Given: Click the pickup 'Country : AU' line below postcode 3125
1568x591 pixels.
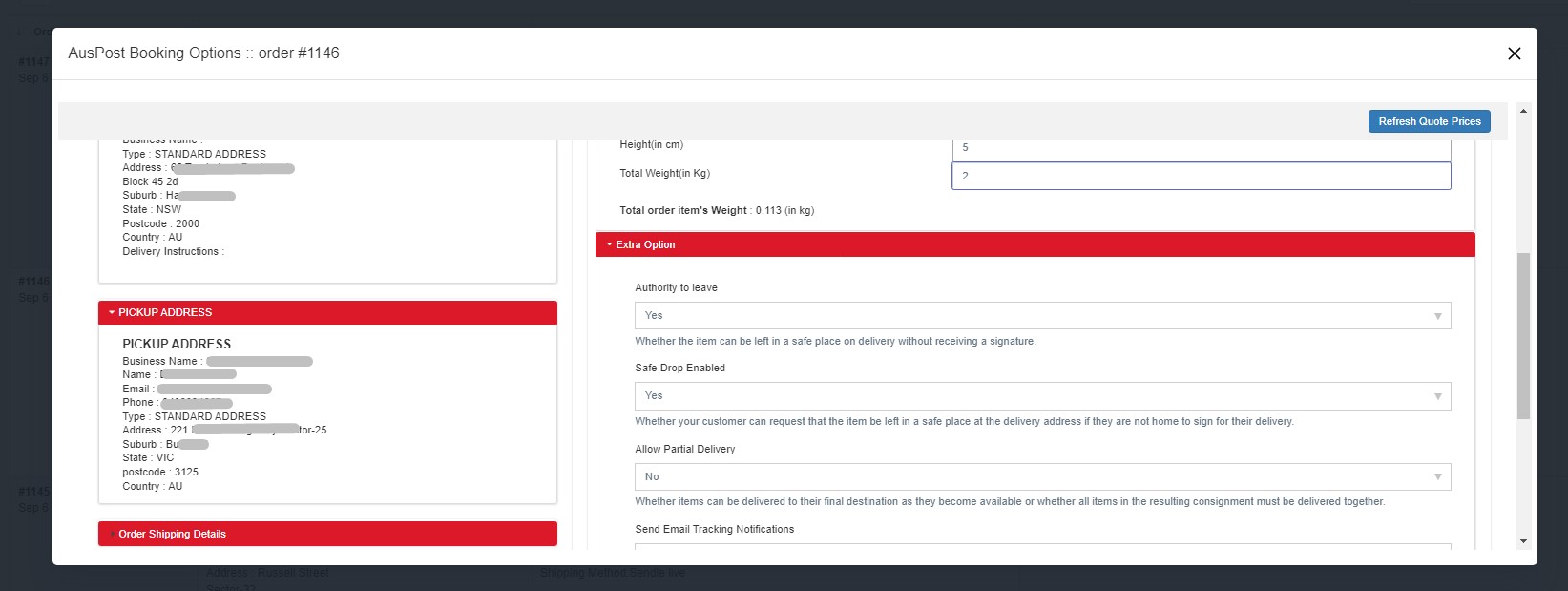Looking at the screenshot, I should click(153, 486).
